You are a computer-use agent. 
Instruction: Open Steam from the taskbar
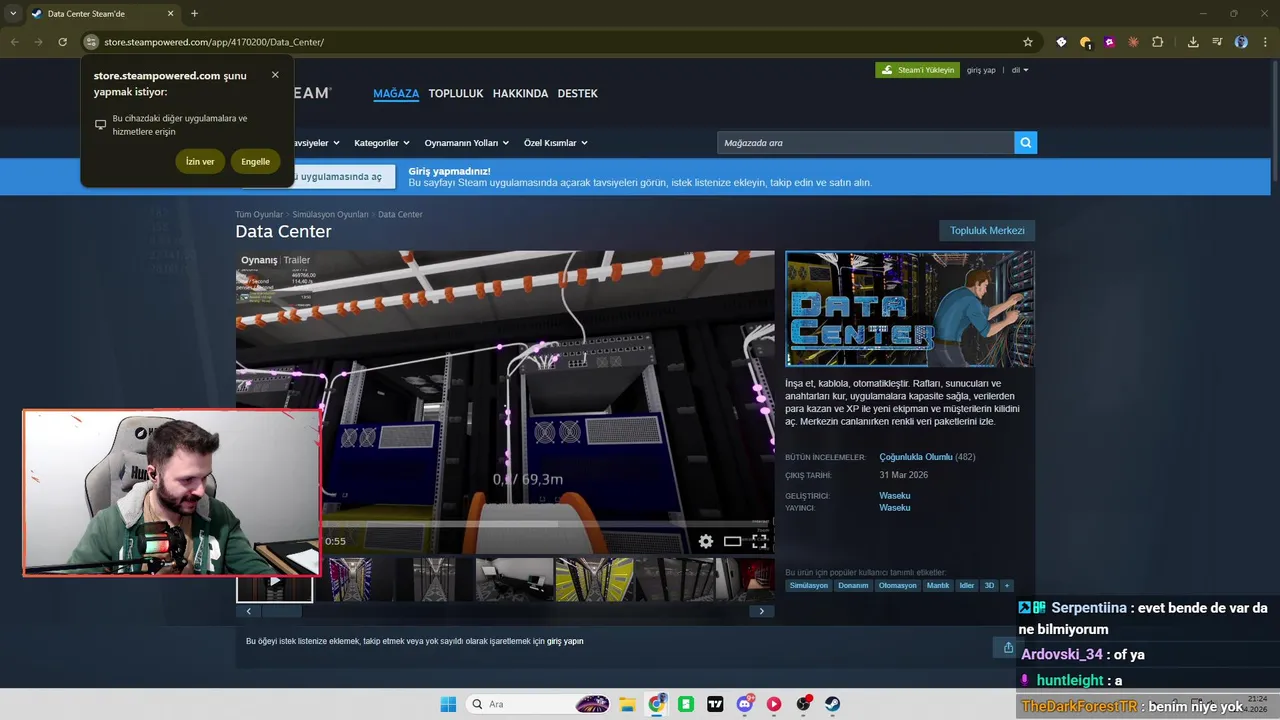[x=832, y=704]
